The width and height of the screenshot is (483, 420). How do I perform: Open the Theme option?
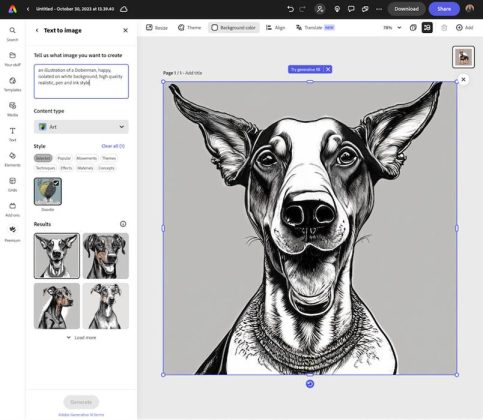click(x=189, y=28)
